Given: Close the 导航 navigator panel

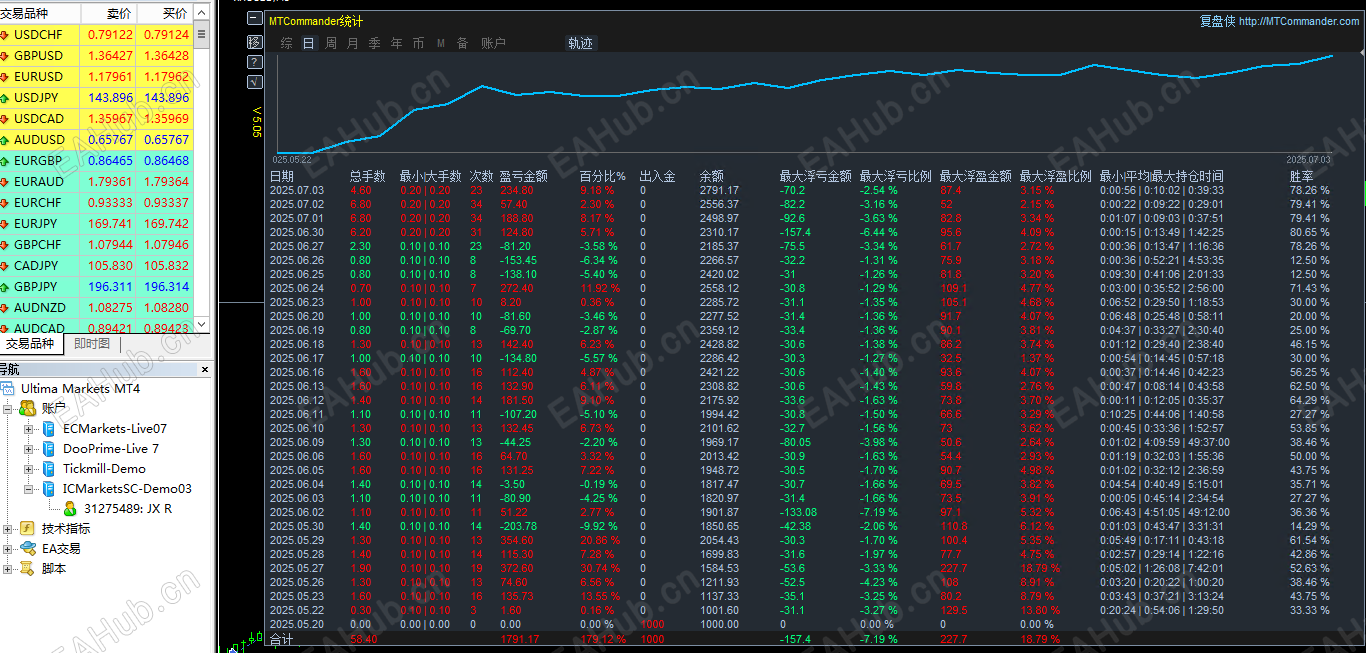Looking at the screenshot, I should [x=205, y=369].
